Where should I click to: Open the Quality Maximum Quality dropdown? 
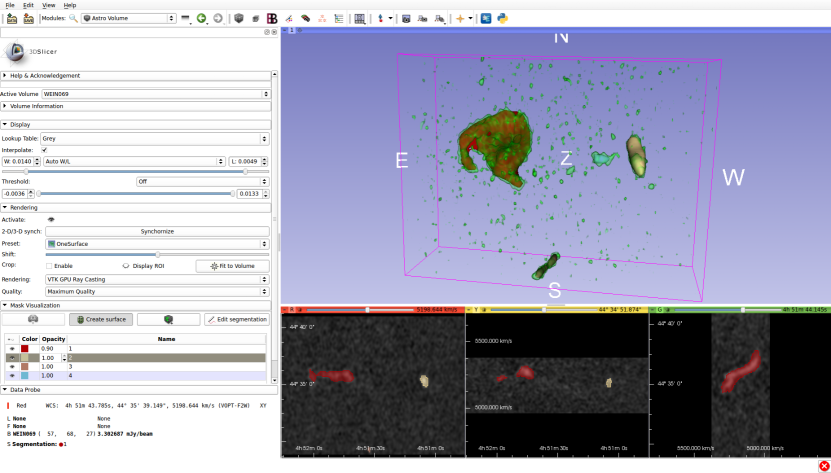(x=157, y=292)
